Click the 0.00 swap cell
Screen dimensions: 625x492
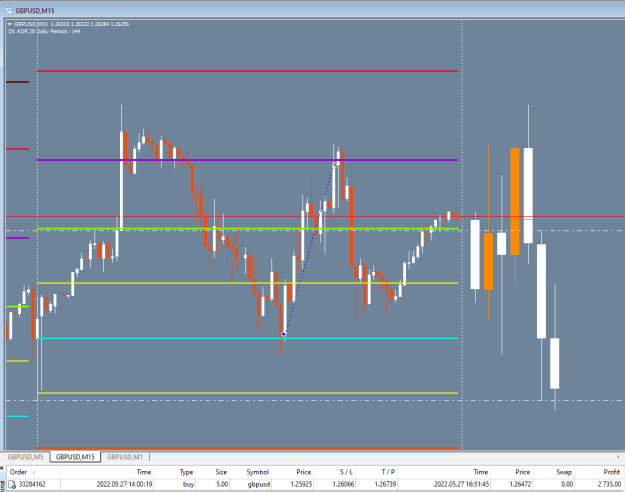point(567,484)
